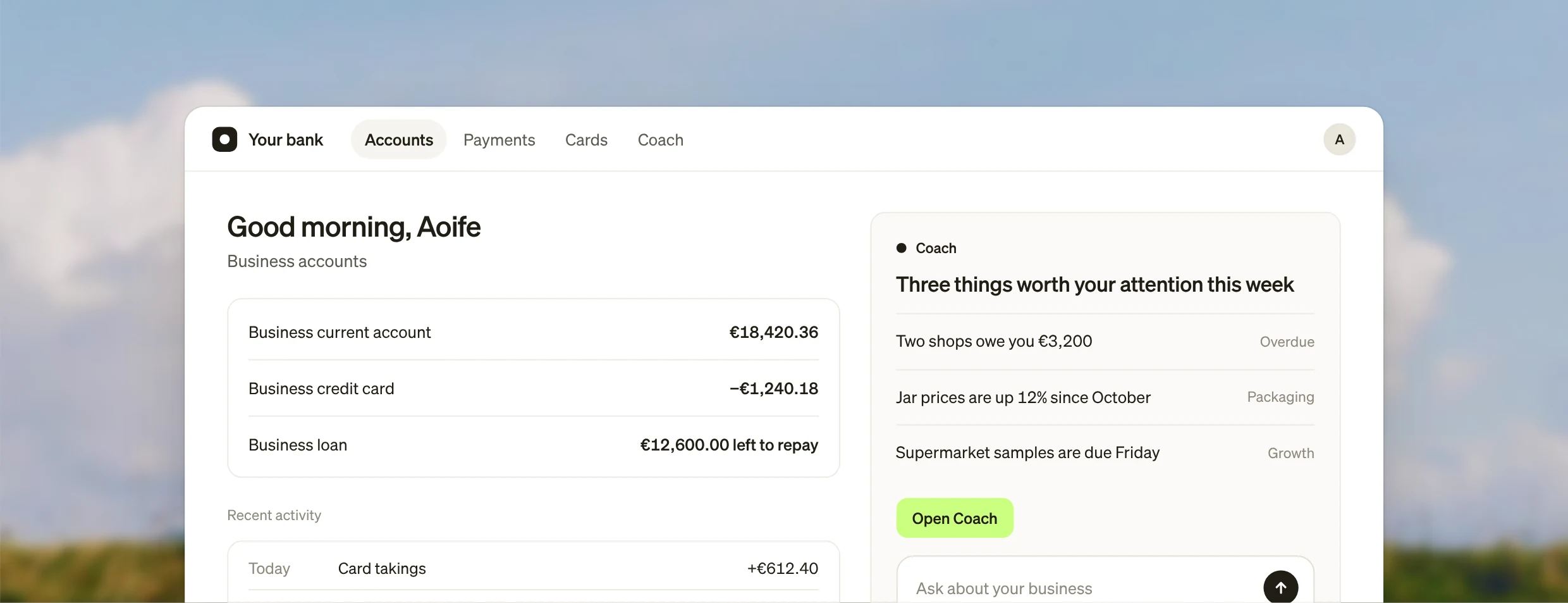Open the Payments tab
Screen dimensions: 1568x603
tap(499, 139)
